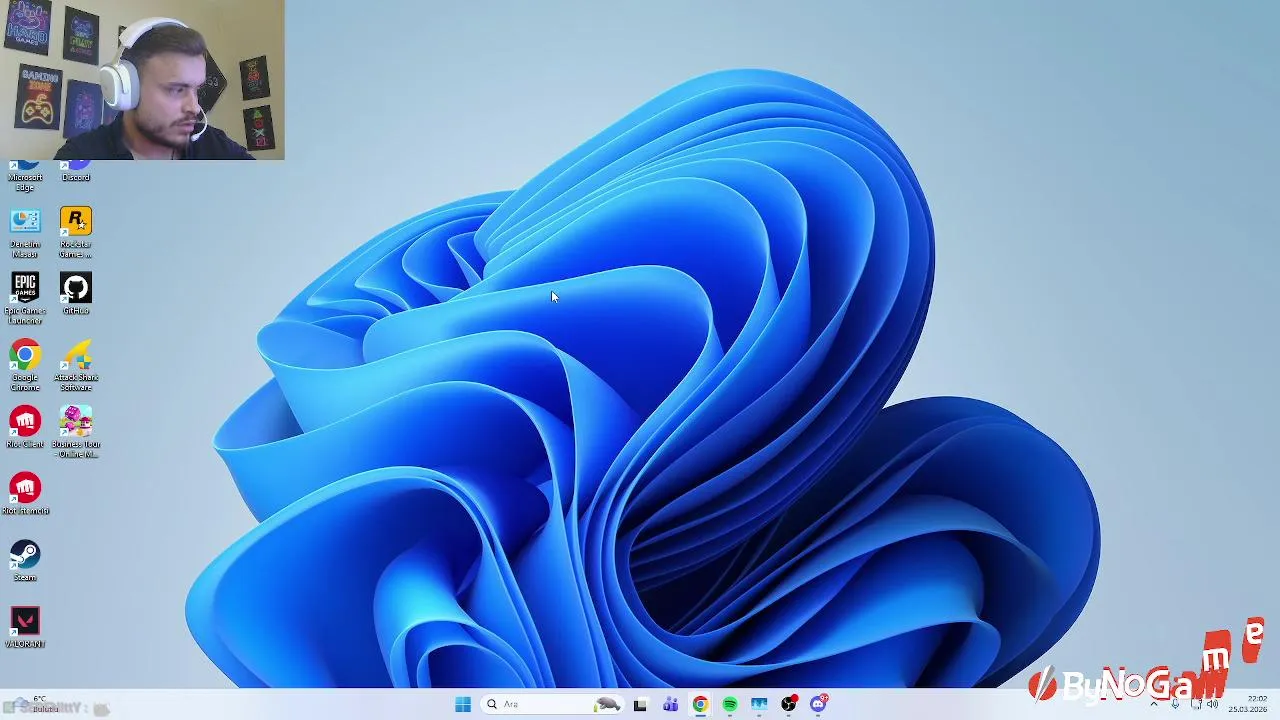Viewport: 1280px width, 720px height.
Task: Select Attack Shark Software shortcut
Action: pos(76,366)
